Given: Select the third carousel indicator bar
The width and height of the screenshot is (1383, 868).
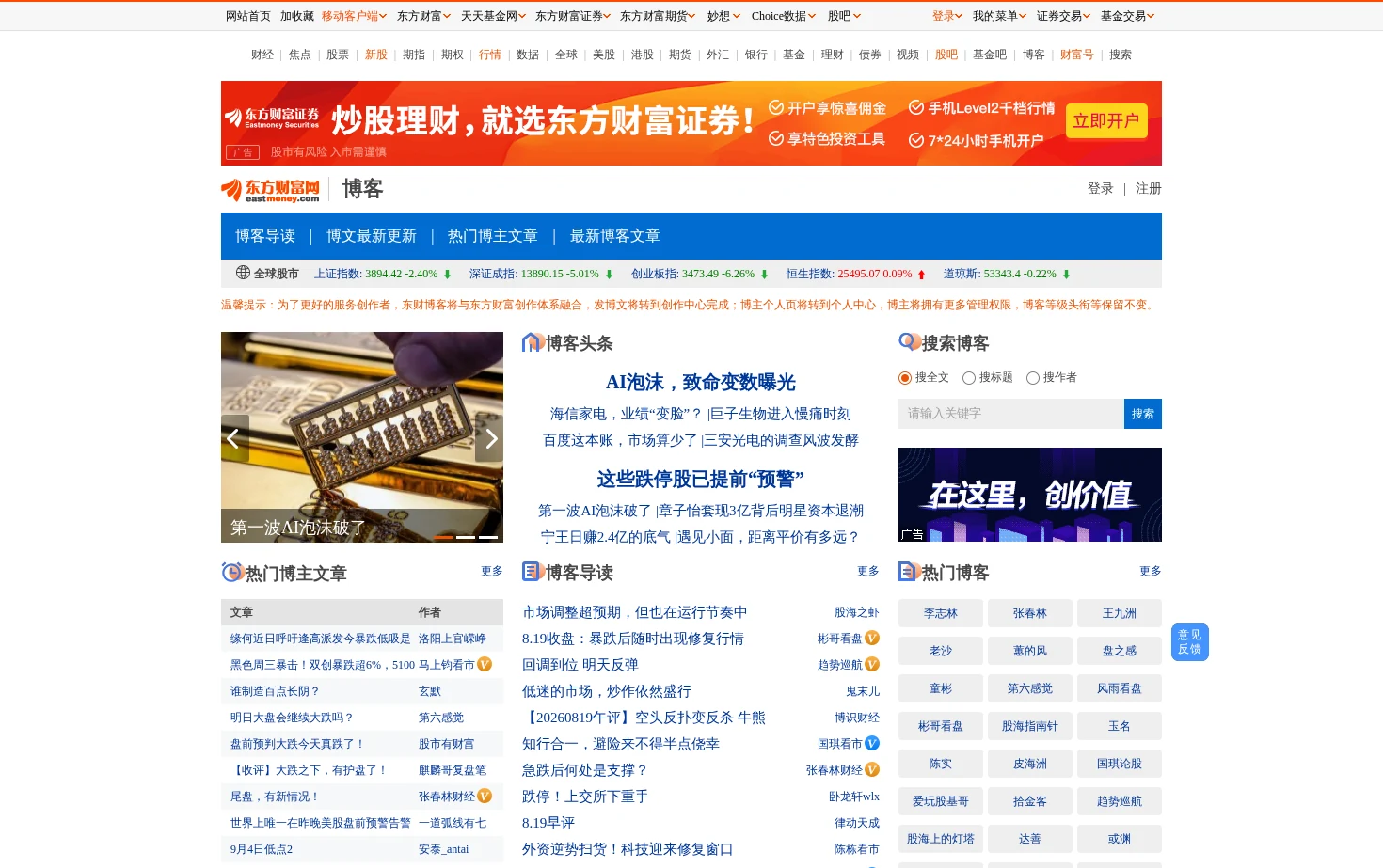Looking at the screenshot, I should 488,537.
